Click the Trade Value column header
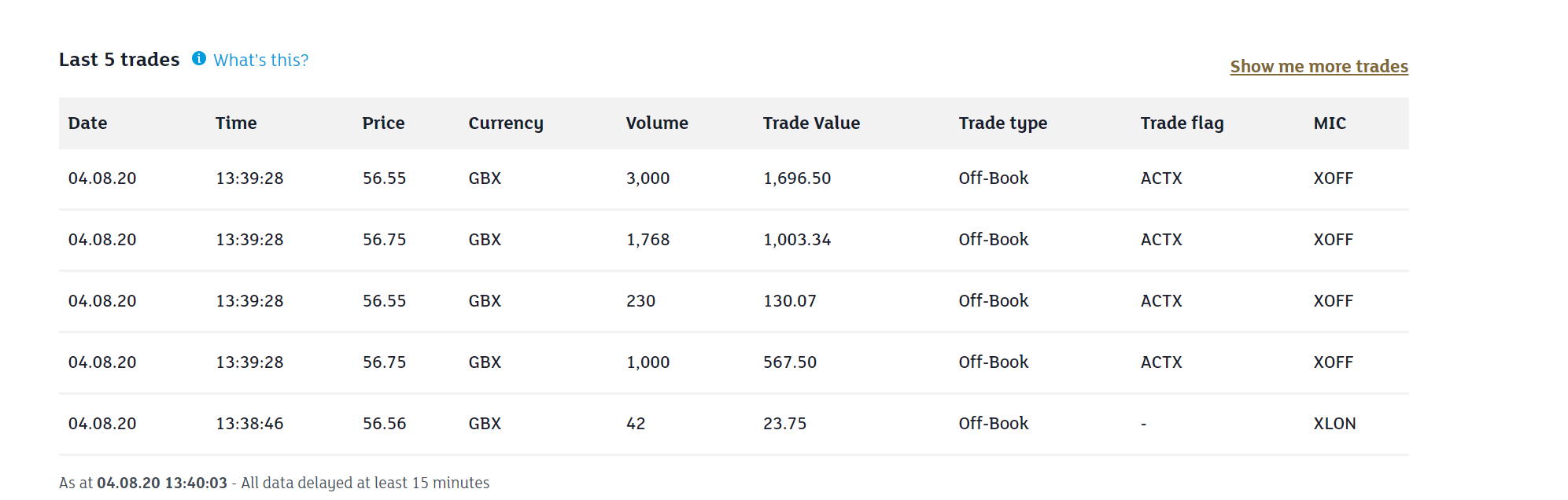The height and width of the screenshot is (500, 1568). click(x=811, y=123)
